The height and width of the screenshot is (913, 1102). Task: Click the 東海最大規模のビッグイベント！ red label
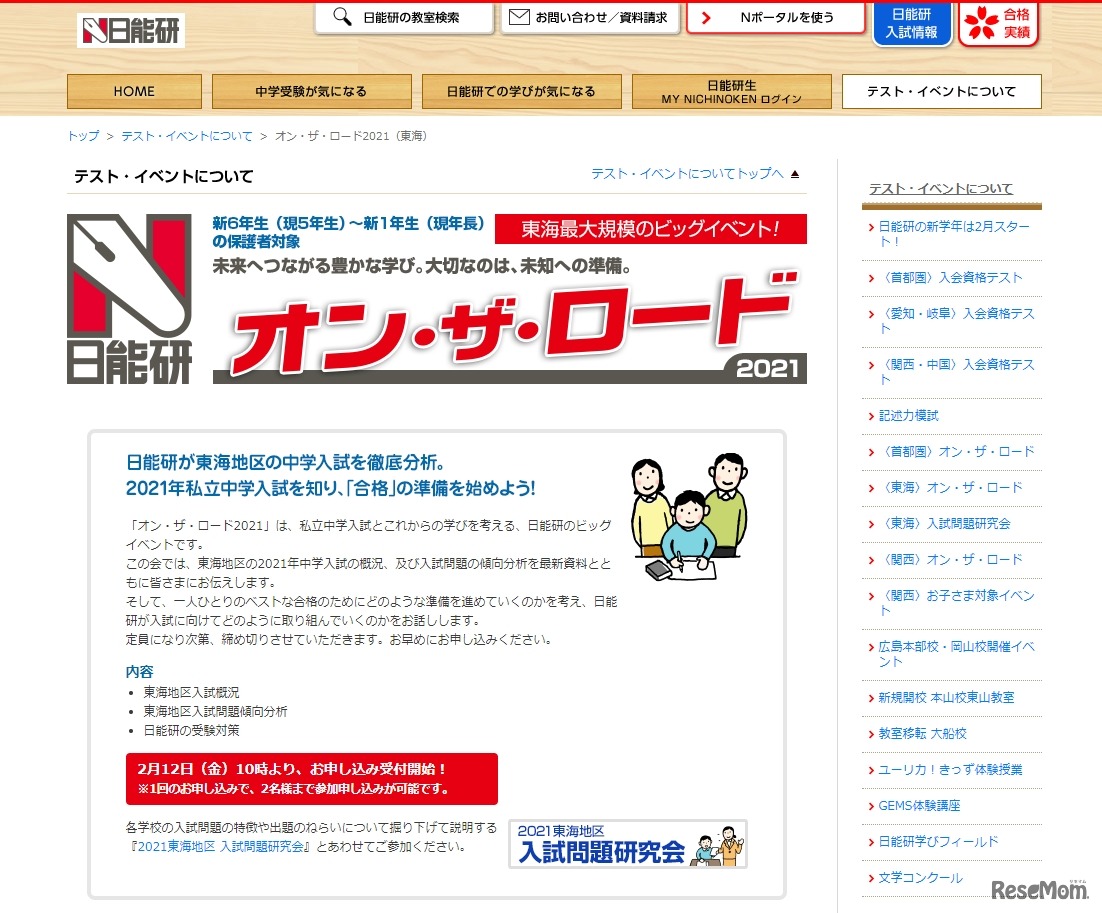(651, 229)
